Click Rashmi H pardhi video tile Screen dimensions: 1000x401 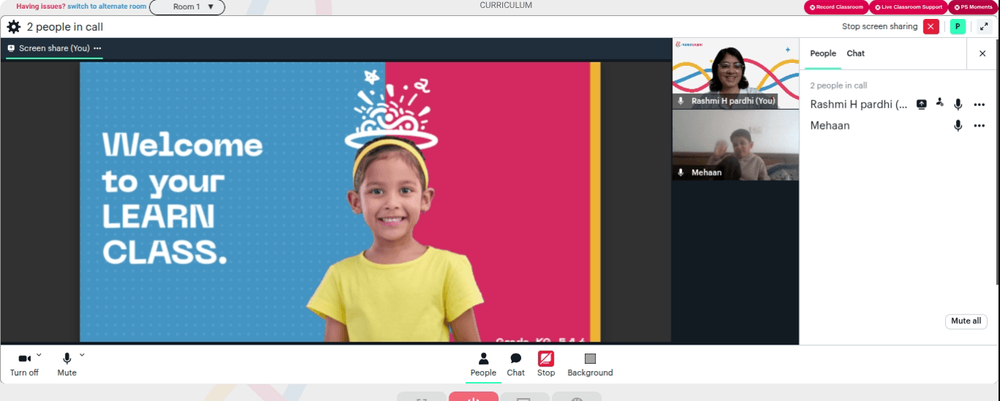(735, 73)
